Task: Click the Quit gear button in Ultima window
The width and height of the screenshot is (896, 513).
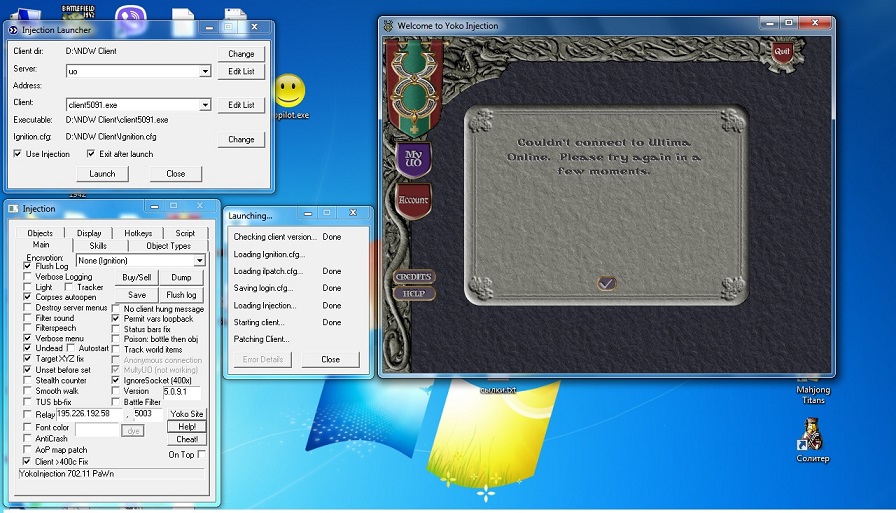Action: (781, 51)
